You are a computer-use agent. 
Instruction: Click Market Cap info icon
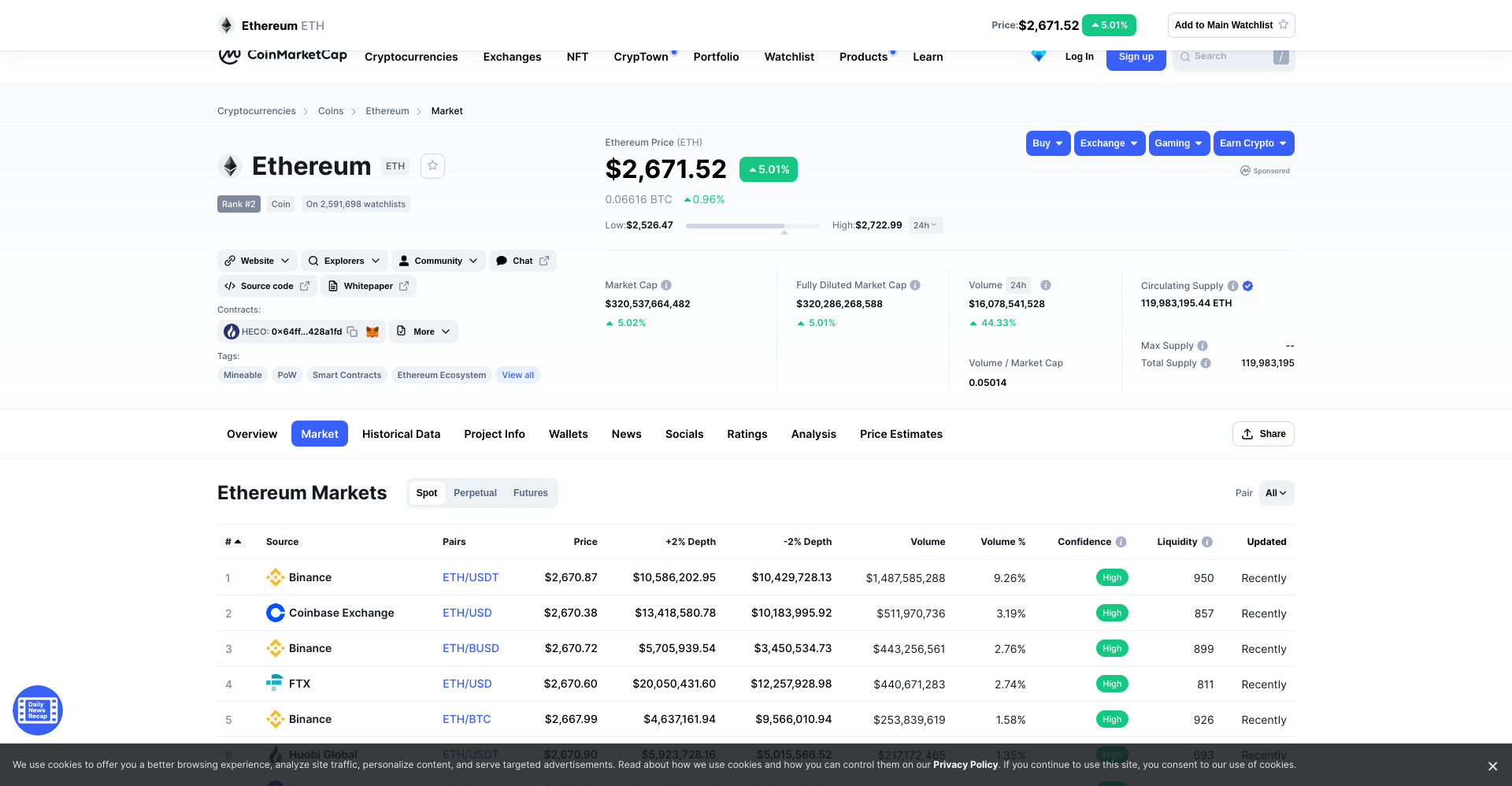pyautogui.click(x=666, y=285)
